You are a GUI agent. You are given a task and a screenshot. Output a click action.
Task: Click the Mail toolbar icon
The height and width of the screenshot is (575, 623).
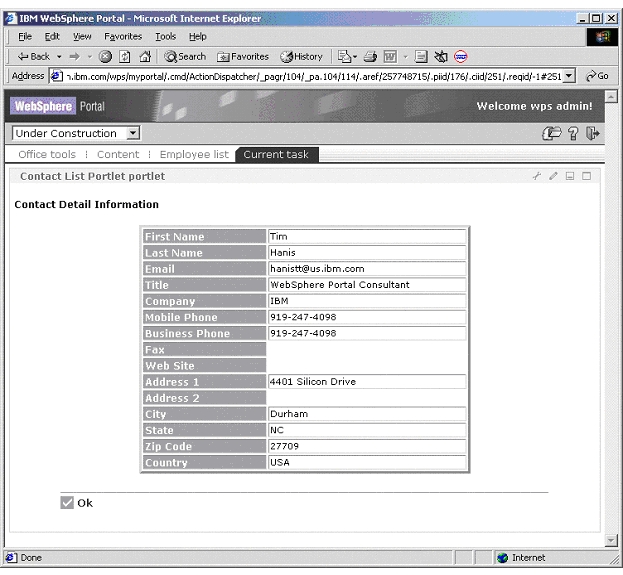click(344, 57)
